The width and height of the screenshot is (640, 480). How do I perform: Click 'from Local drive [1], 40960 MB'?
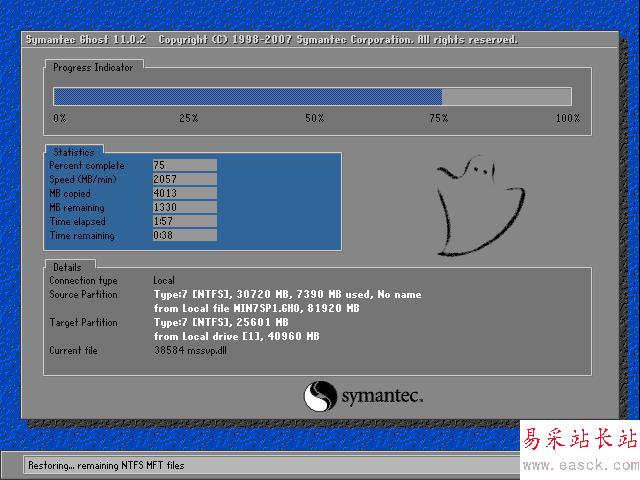[x=236, y=336]
